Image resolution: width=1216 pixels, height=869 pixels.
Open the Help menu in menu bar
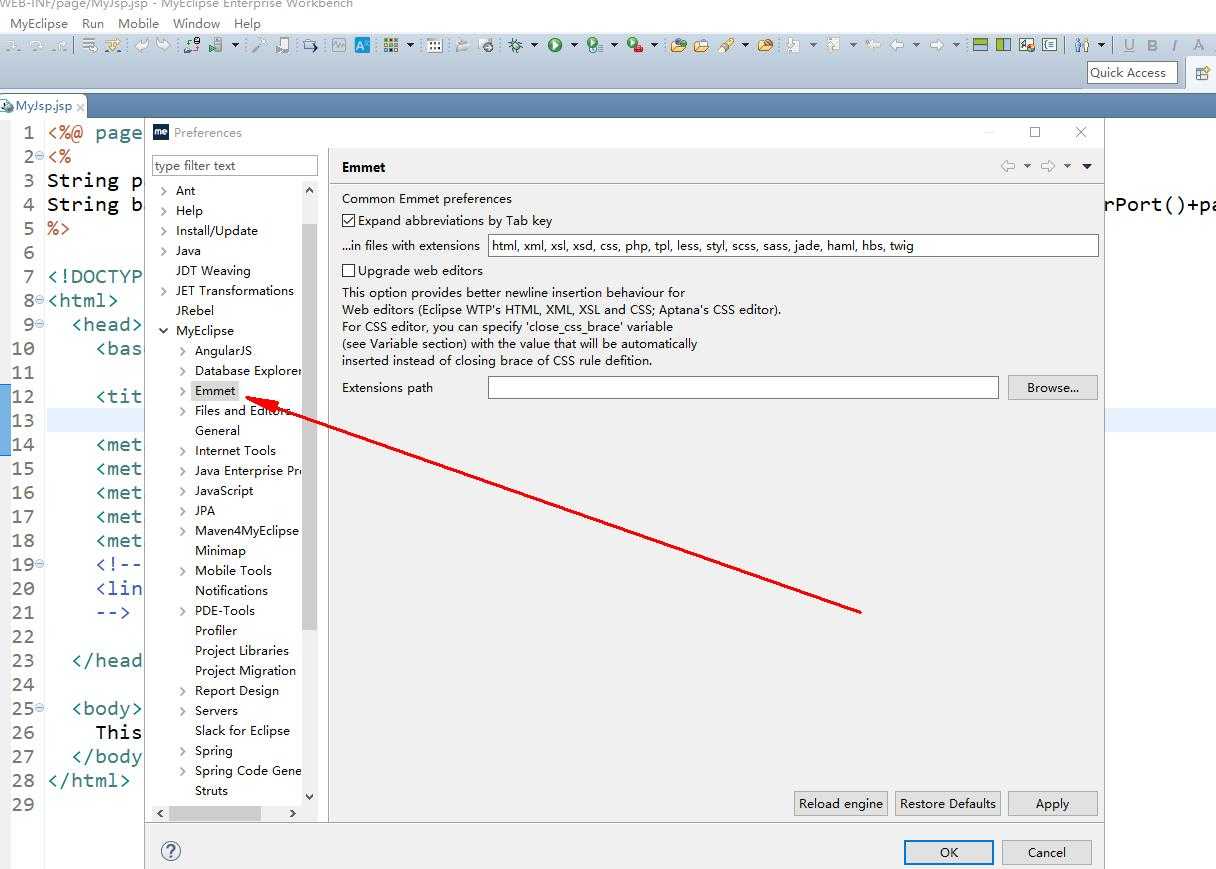(247, 23)
